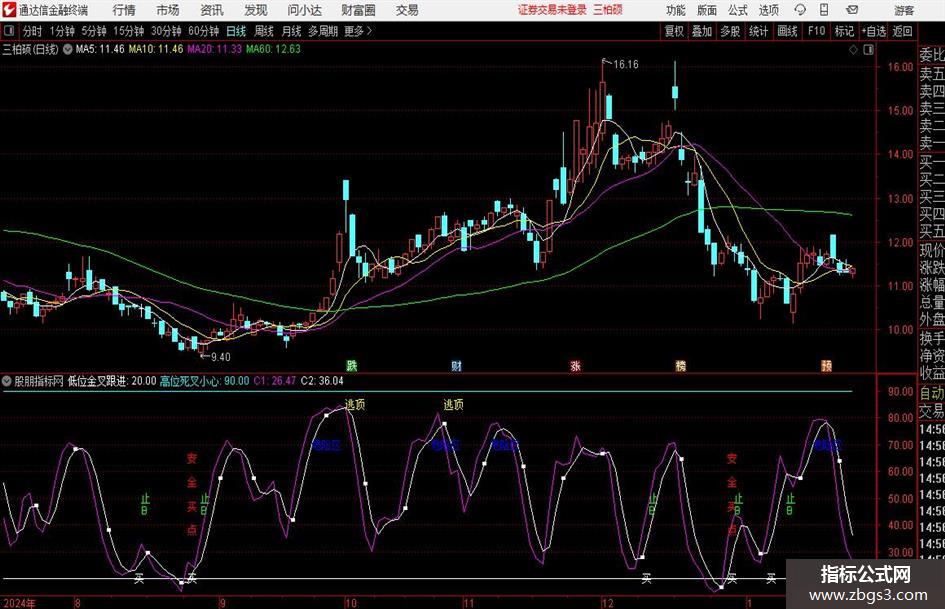
Task: Select the 5分钟 period
Action: [94, 31]
